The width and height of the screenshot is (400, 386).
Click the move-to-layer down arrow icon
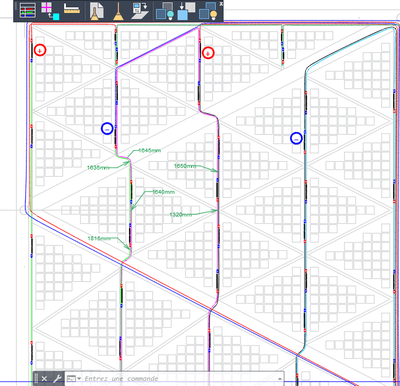tap(186, 11)
